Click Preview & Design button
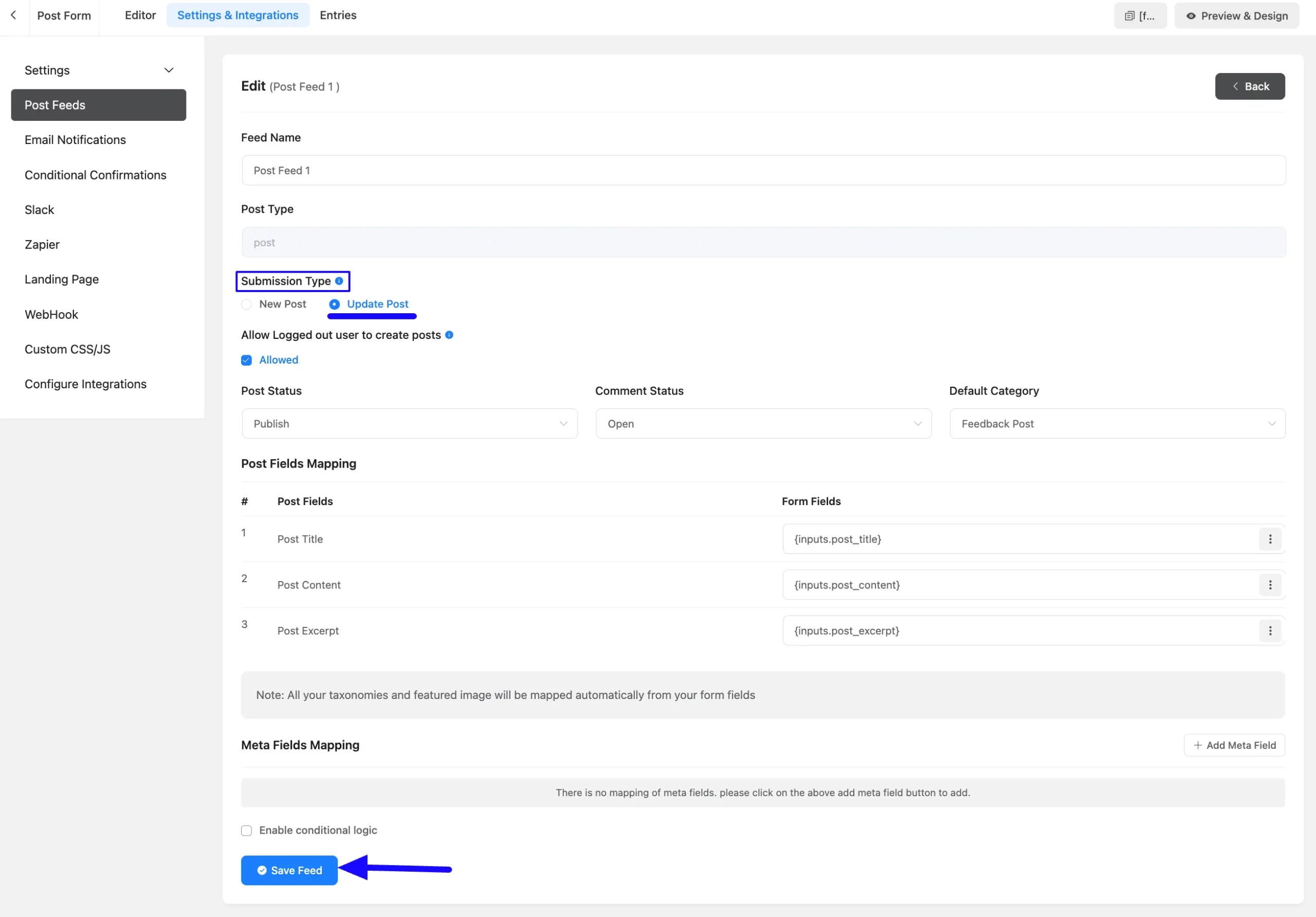The width and height of the screenshot is (1316, 917). tap(1236, 16)
